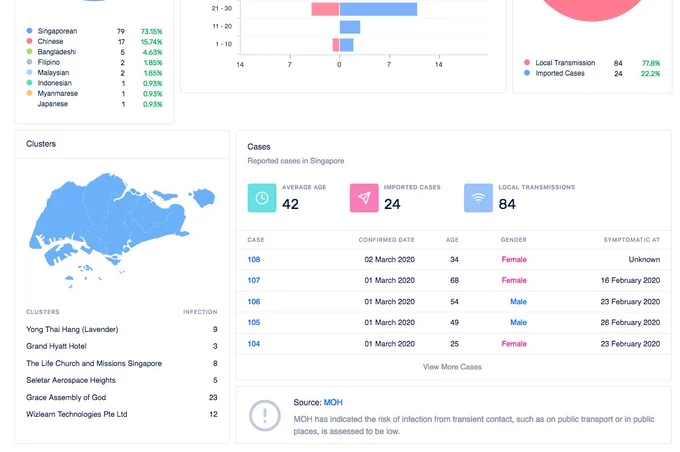Click the CONFIRMED DATE column header
This screenshot has height=452, width=680.
(386, 240)
